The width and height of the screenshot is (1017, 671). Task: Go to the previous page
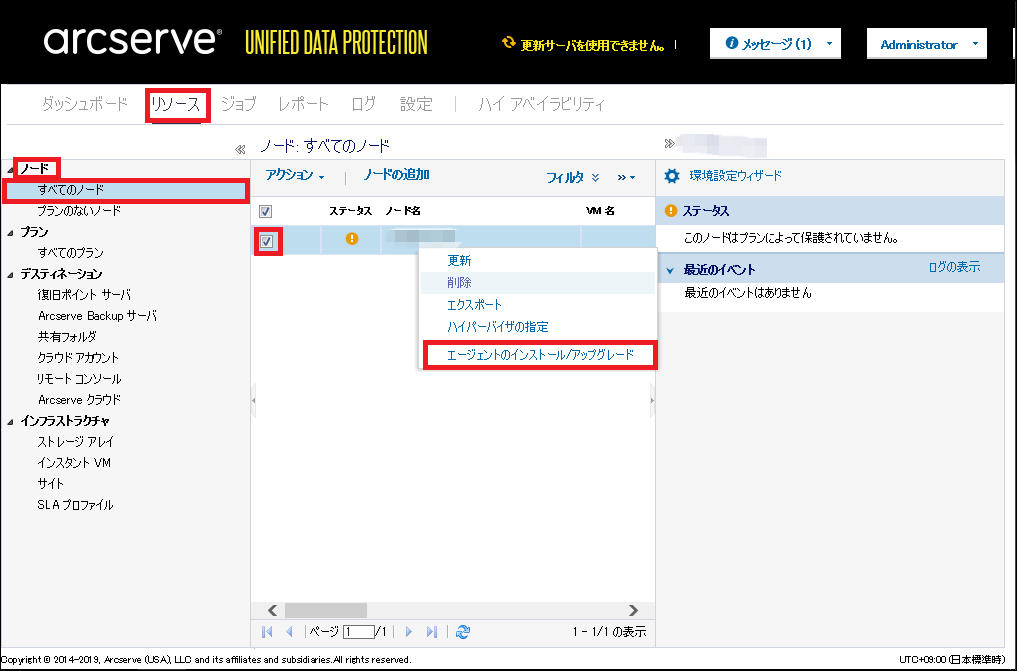(x=289, y=631)
